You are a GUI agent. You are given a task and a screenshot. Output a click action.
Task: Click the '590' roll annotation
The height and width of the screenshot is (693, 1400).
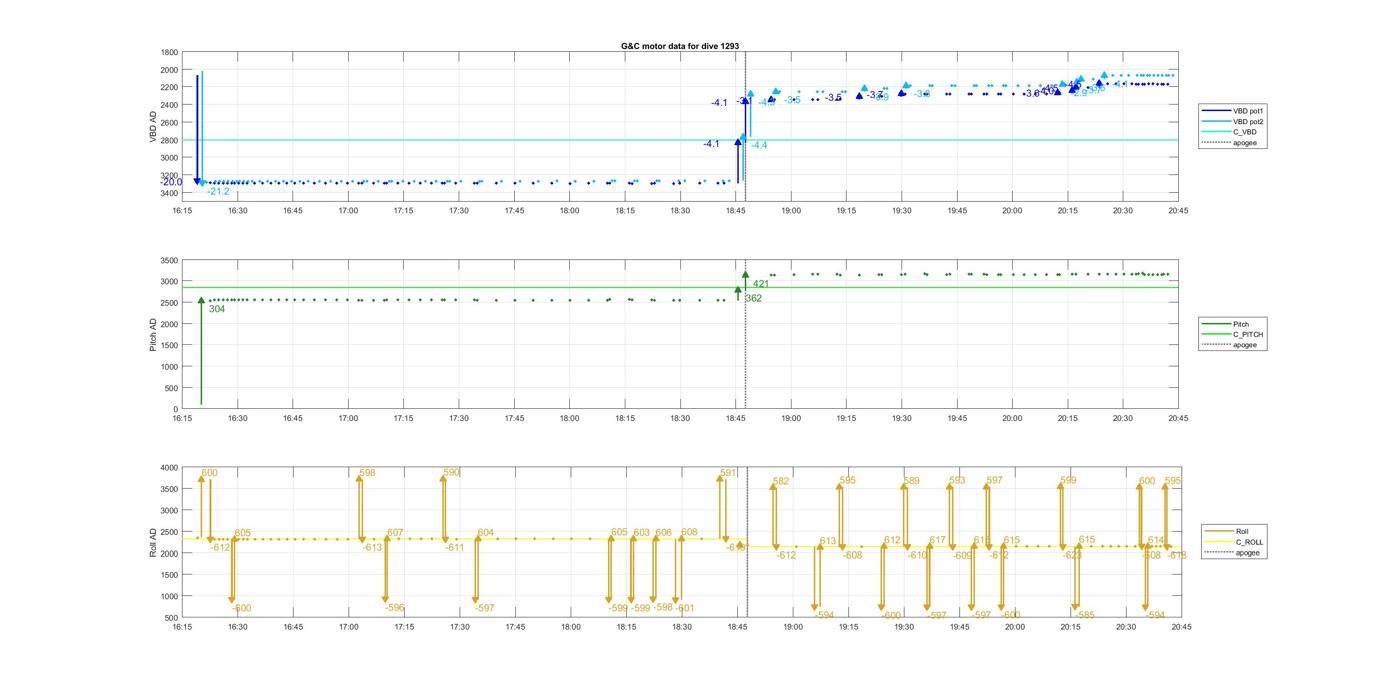pos(452,473)
